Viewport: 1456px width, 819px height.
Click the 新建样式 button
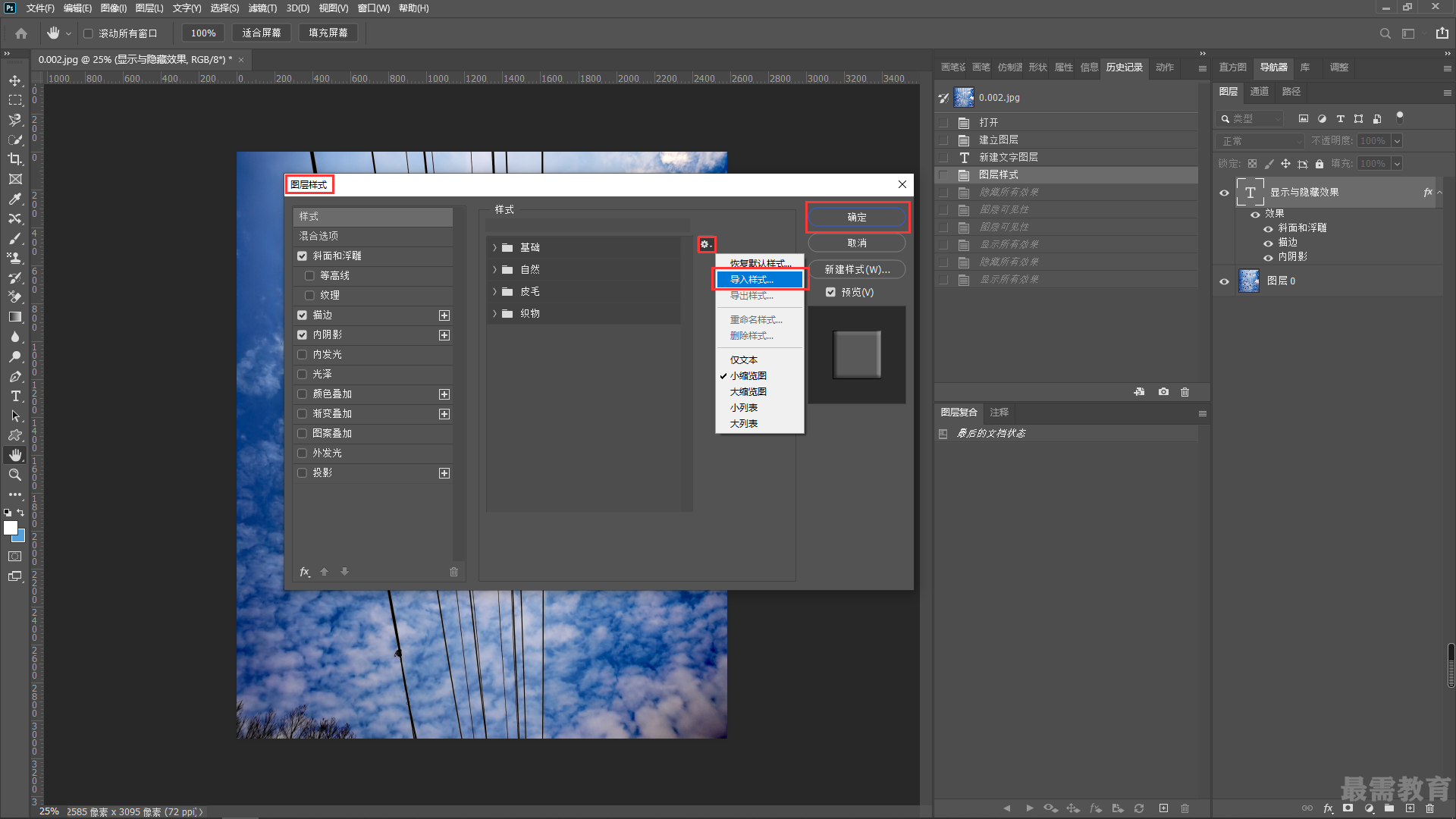coord(857,270)
